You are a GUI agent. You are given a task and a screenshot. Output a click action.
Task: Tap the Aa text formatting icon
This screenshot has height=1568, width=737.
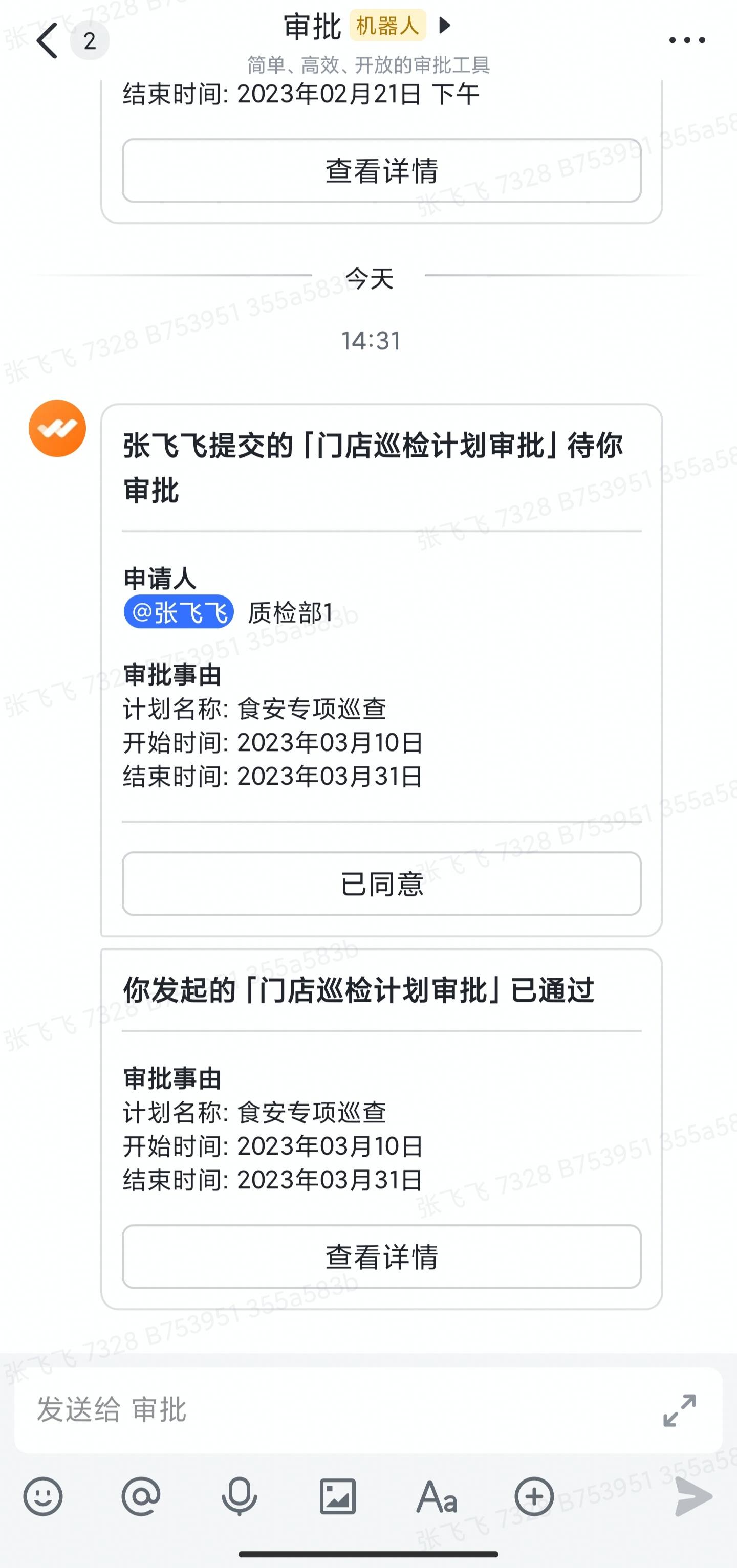436,1496
